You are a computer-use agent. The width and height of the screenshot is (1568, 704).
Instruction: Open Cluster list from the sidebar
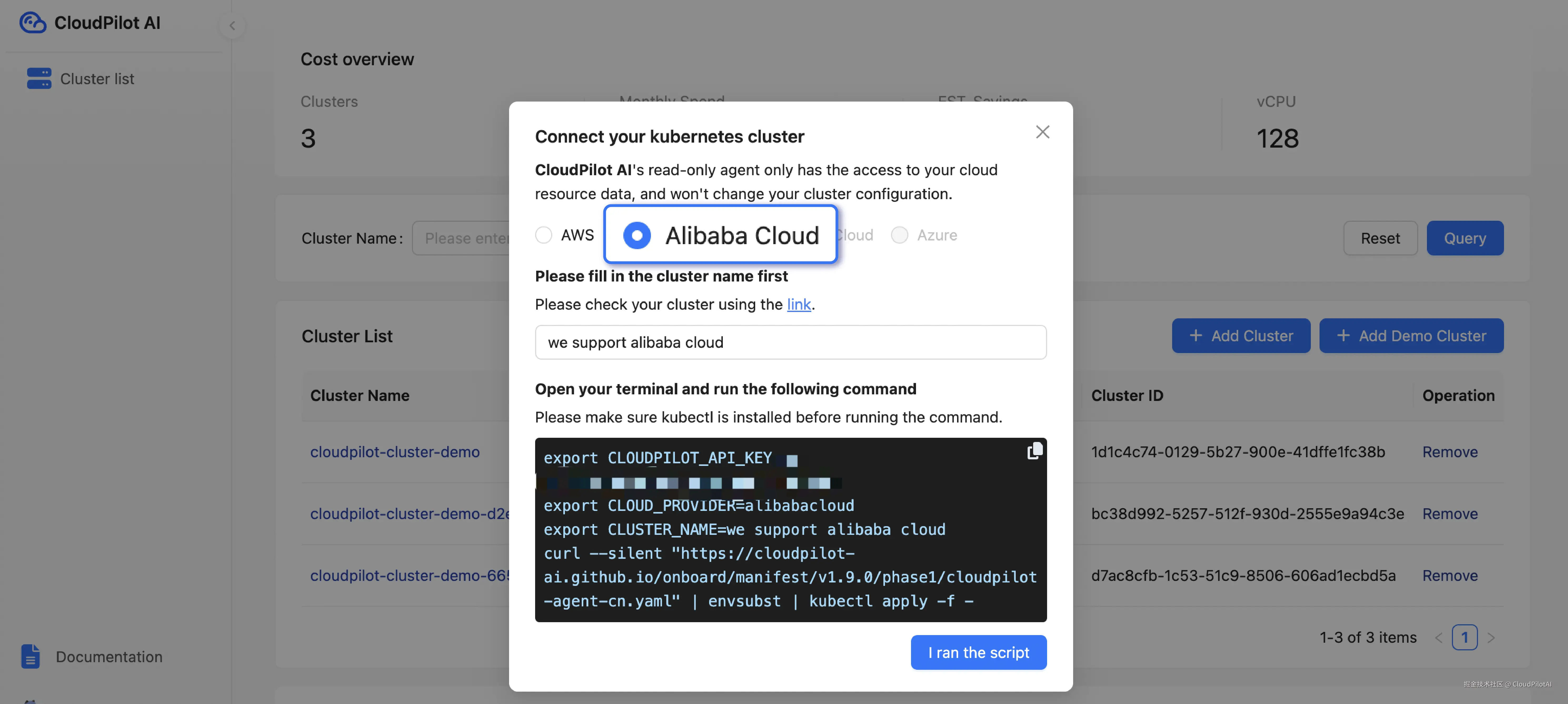point(97,78)
